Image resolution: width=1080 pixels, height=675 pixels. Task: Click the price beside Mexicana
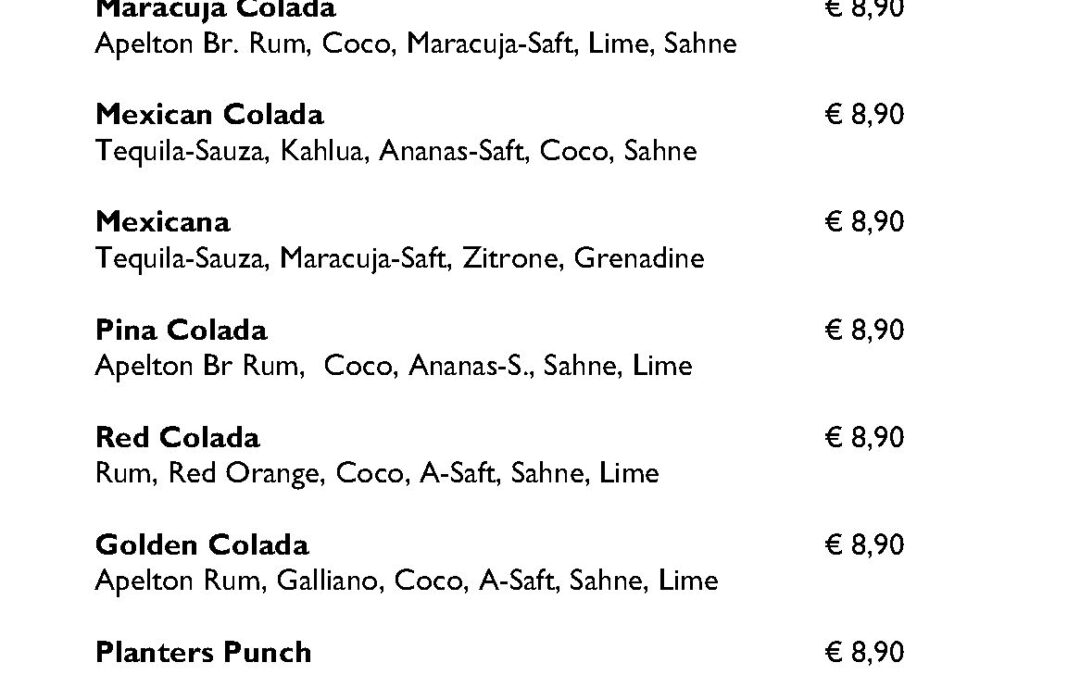(x=864, y=222)
